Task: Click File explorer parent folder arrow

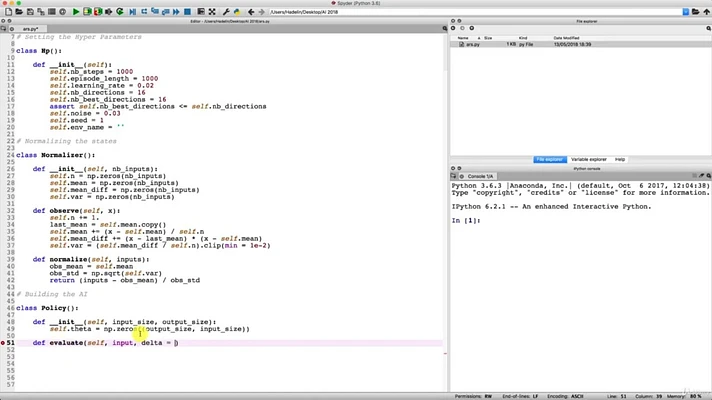Action: click(x=472, y=28)
